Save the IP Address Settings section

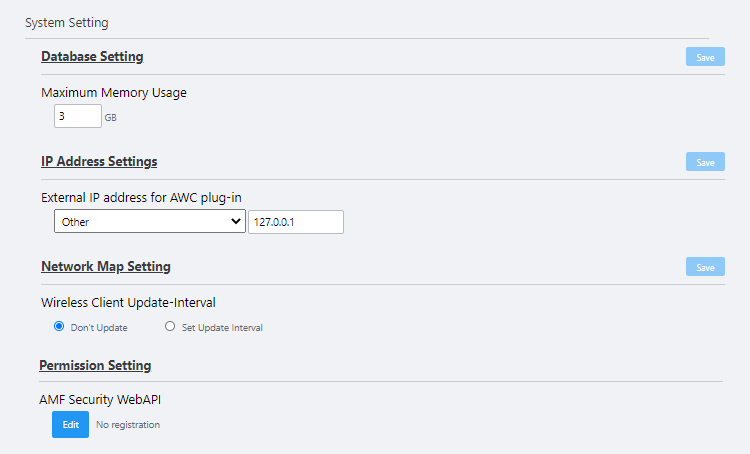(705, 162)
